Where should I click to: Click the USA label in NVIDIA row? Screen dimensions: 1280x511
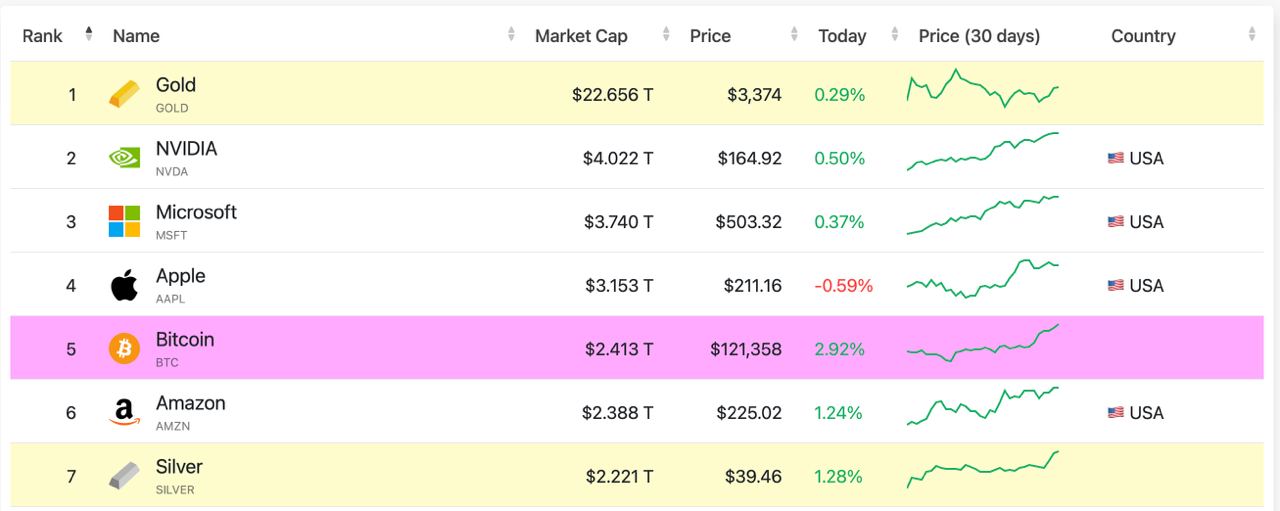(x=1146, y=158)
